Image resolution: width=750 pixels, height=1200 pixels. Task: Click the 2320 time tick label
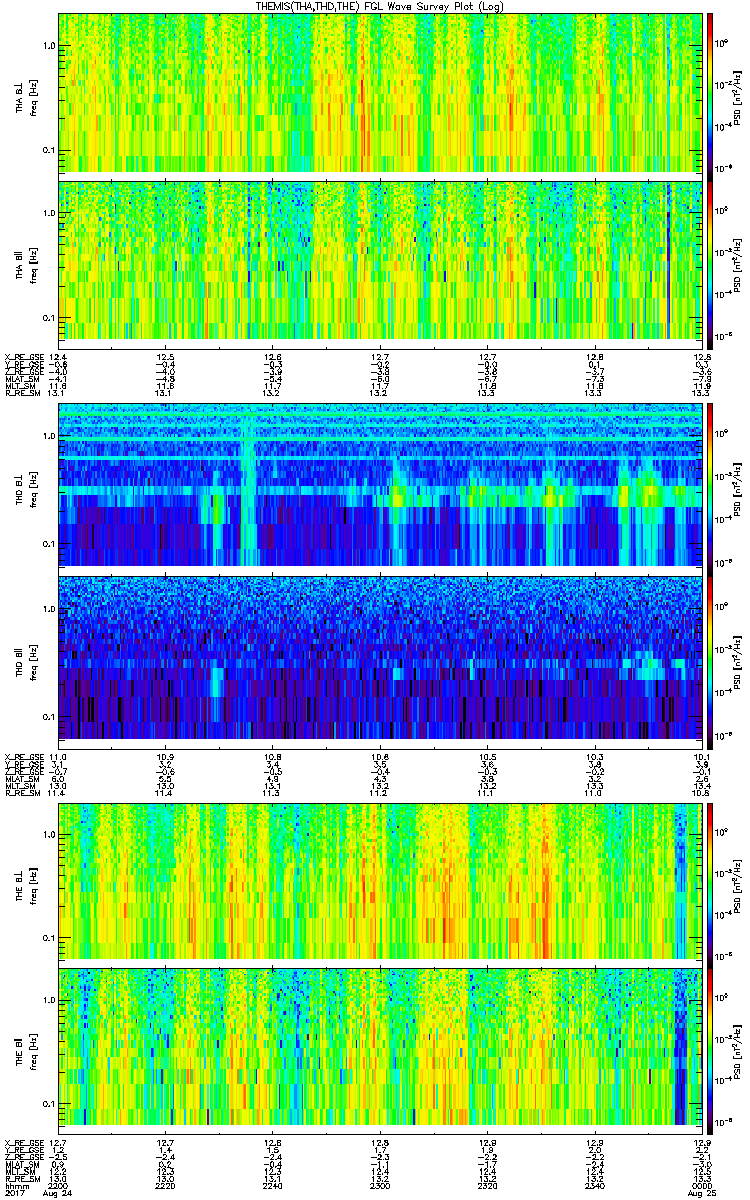pyautogui.click(x=486, y=1185)
